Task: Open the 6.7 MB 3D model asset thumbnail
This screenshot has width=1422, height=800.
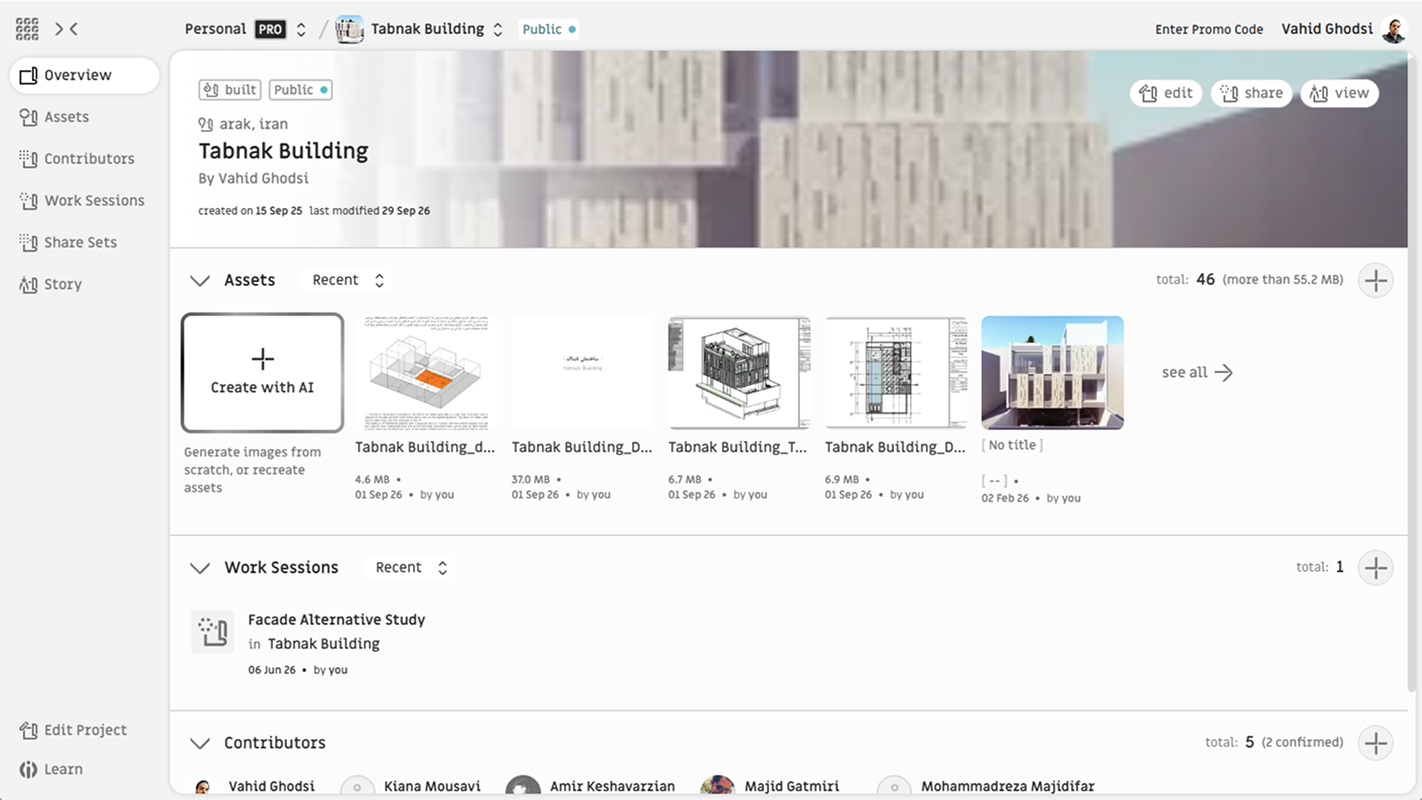Action: 739,373
